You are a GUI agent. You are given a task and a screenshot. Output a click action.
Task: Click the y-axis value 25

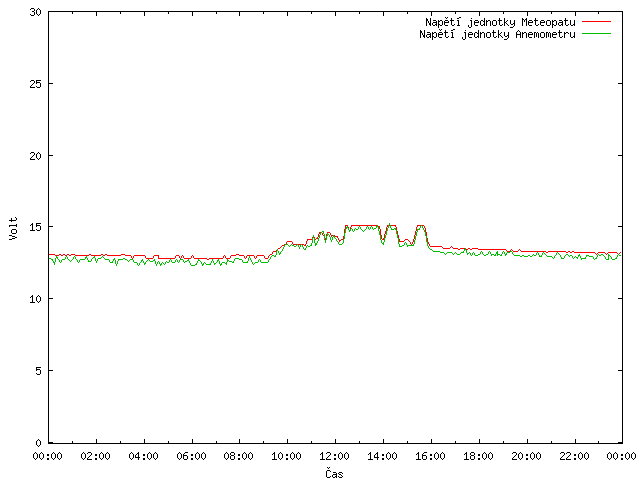pos(36,84)
